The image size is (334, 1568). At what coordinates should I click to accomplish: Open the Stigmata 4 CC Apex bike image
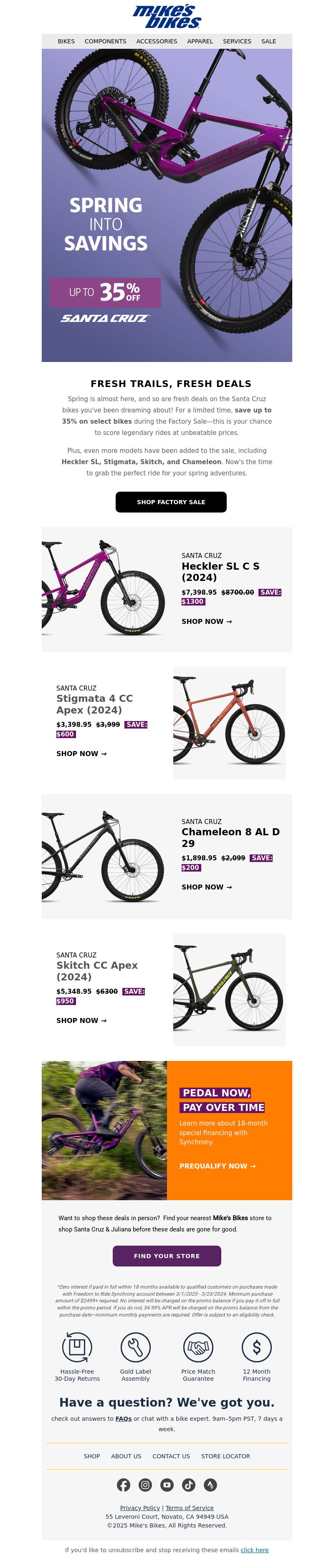(x=229, y=723)
